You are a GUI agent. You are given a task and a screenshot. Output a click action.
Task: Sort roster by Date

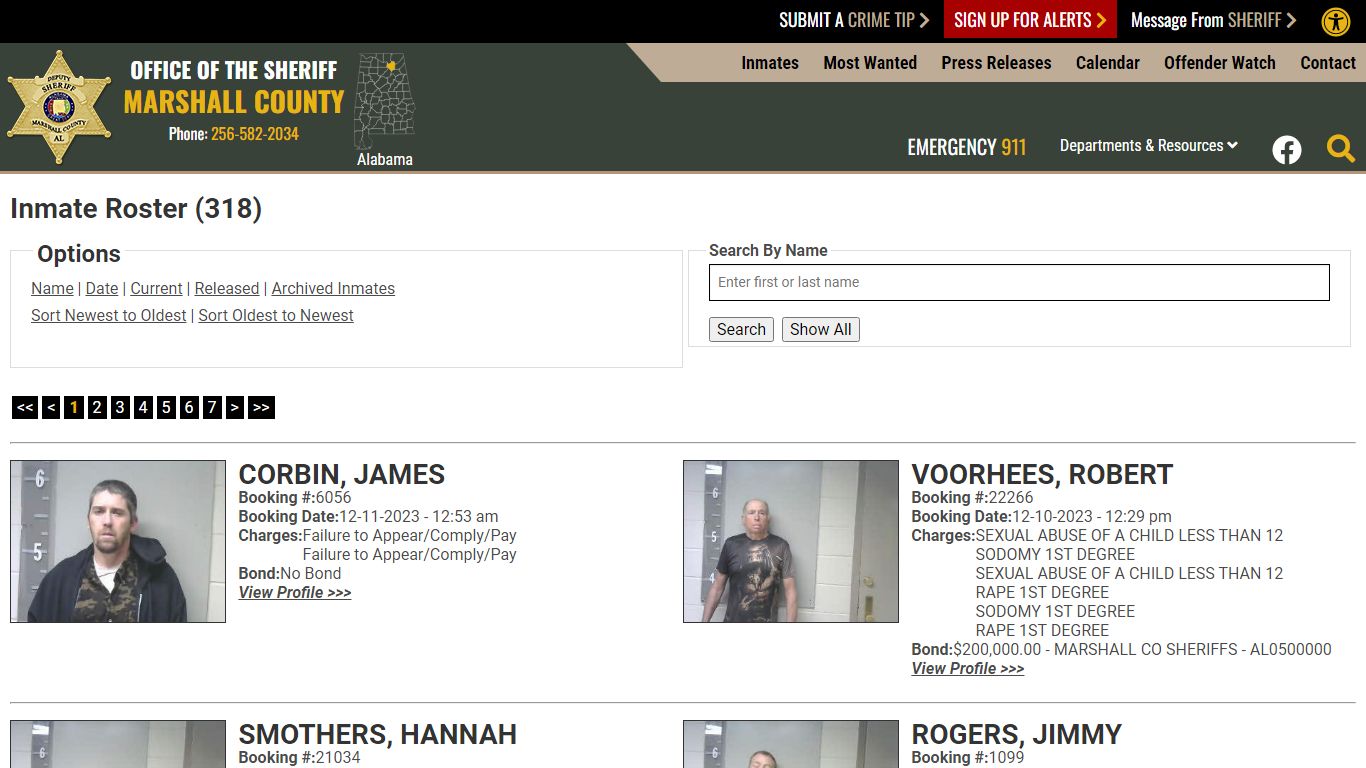click(102, 288)
